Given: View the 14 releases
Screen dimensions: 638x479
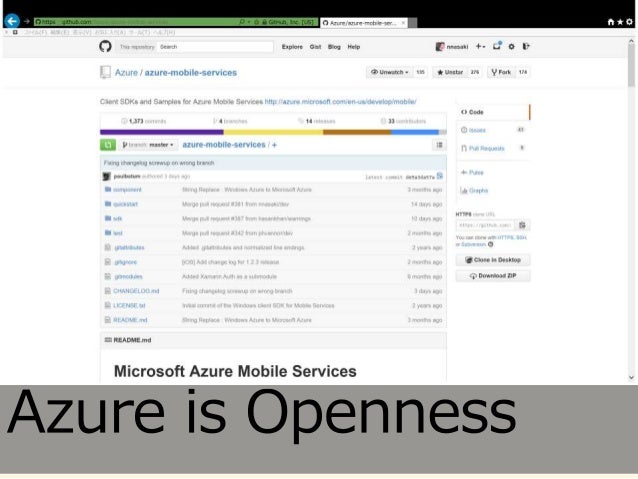Looking at the screenshot, I should [317, 121].
